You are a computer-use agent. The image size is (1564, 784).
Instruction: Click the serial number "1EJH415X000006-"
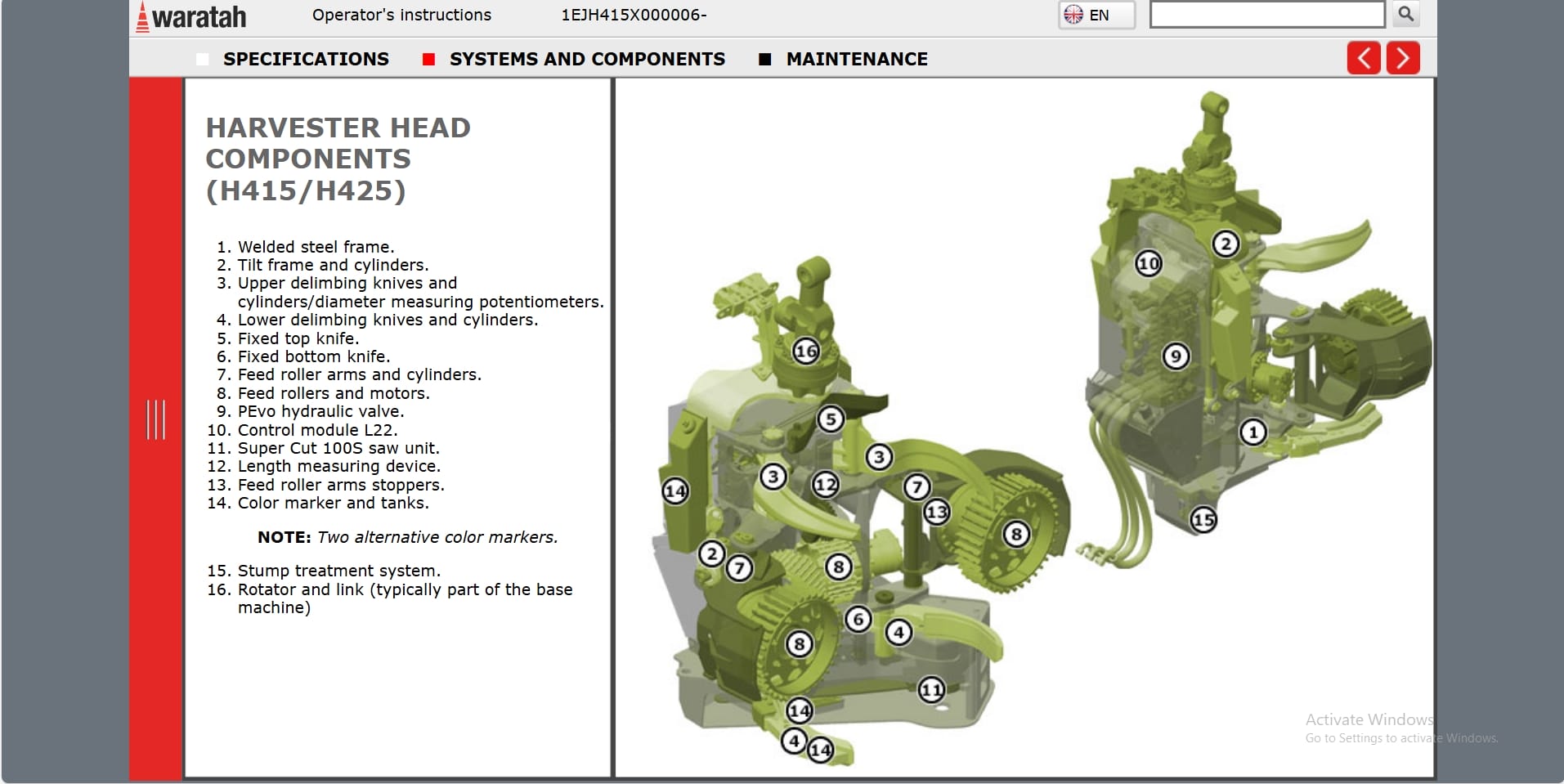pyautogui.click(x=634, y=15)
